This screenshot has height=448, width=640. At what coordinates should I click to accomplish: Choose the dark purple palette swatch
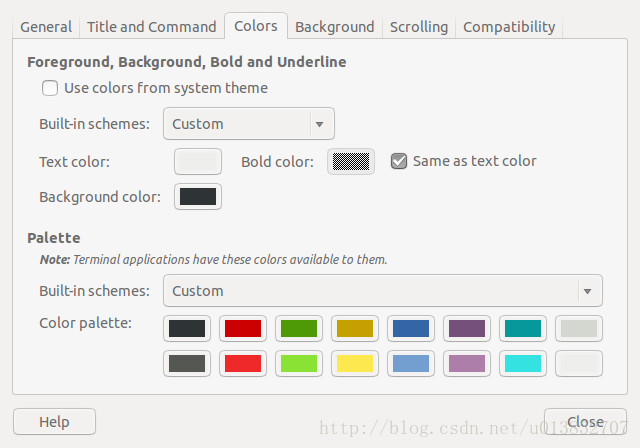pos(467,328)
